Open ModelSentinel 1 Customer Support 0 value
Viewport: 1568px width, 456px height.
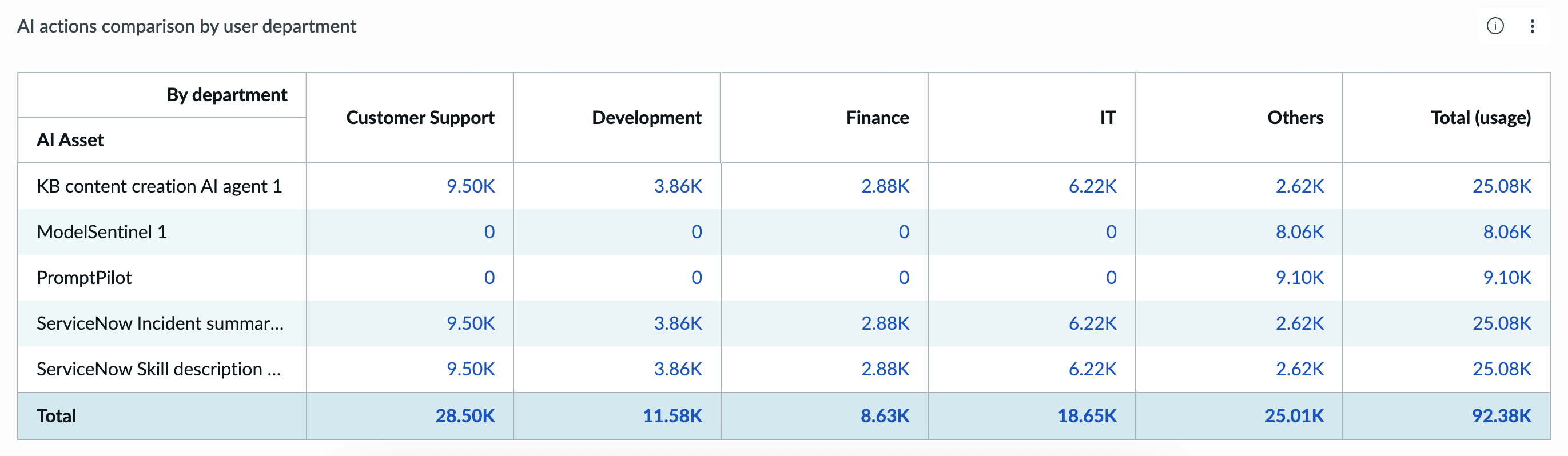pyautogui.click(x=489, y=231)
